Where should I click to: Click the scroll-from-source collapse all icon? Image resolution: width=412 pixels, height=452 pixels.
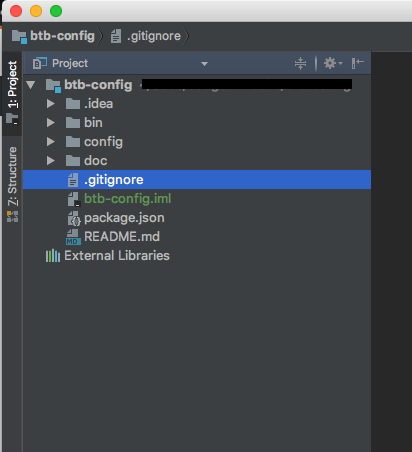click(300, 63)
